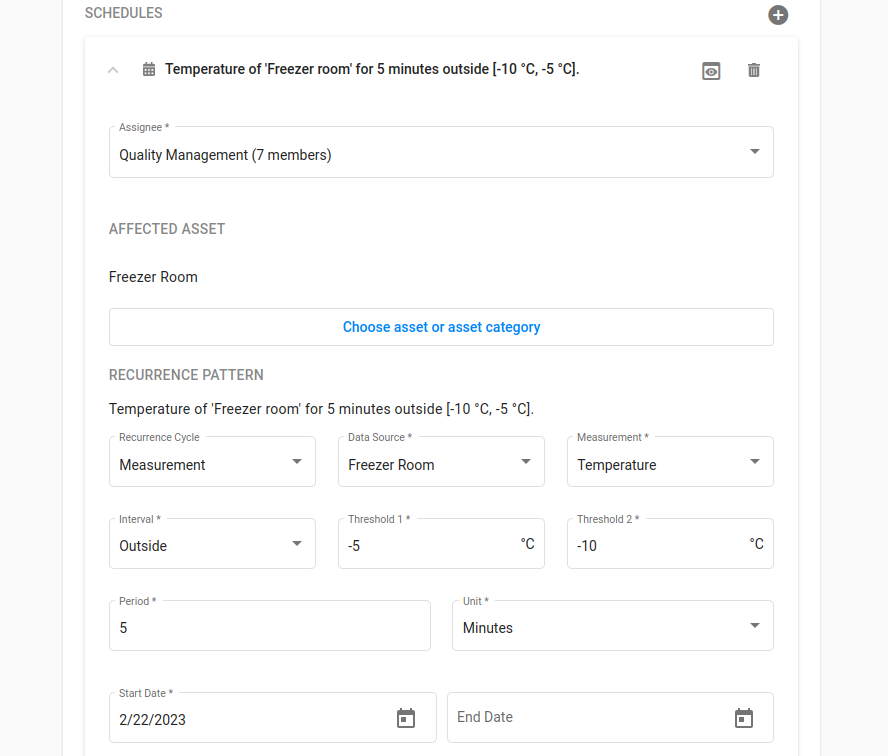Click the Period input field
Screen dimensions: 888x756
[x=270, y=628]
